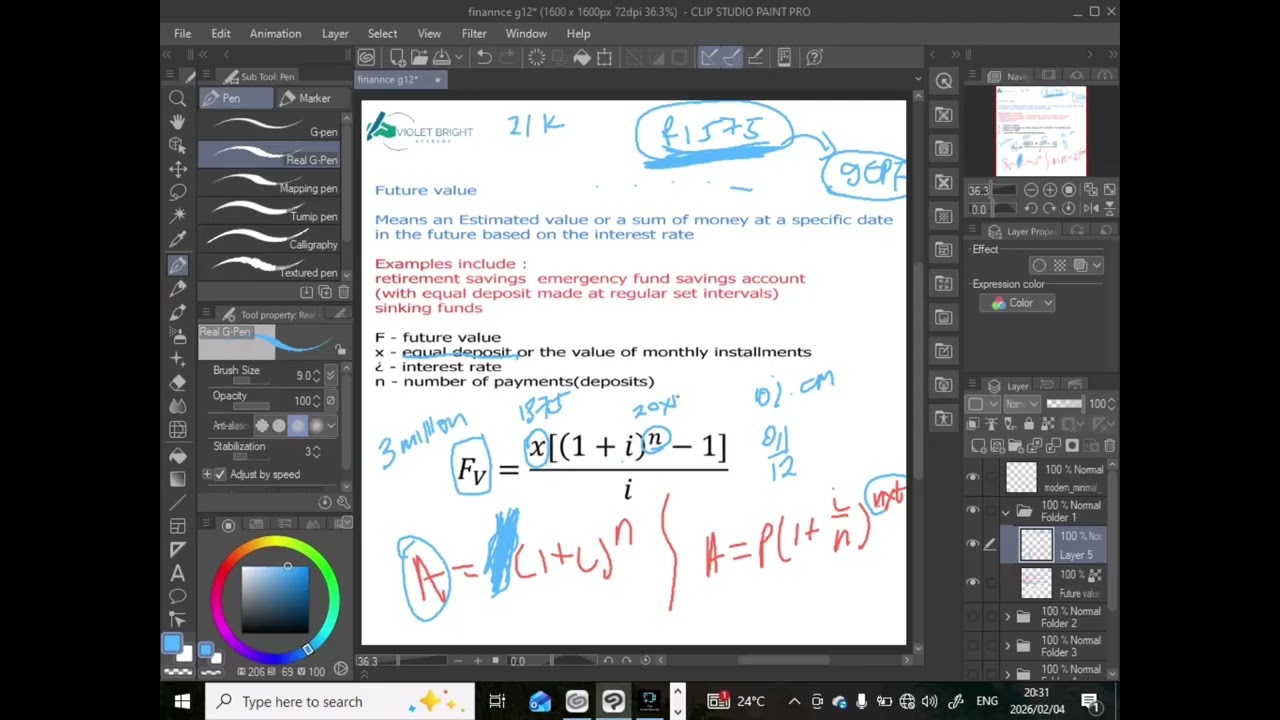Select the Airbrush tool

[x=178, y=335]
